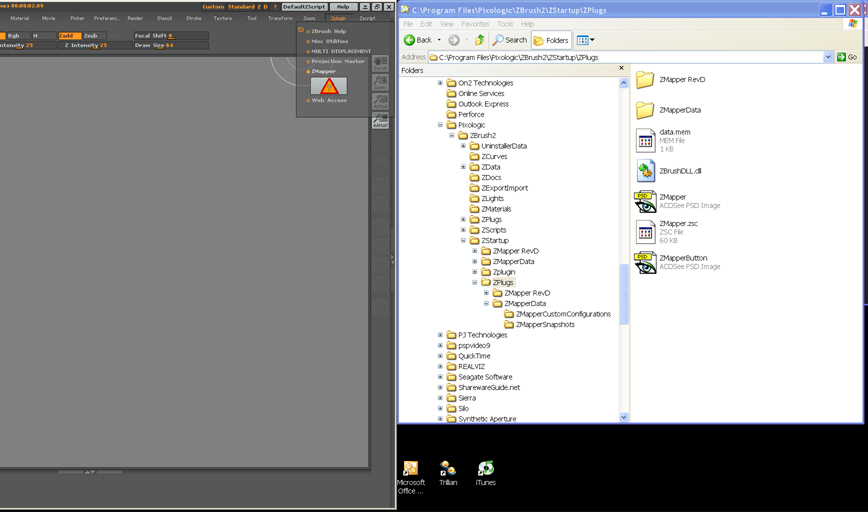Open the Back button history dropdown
The height and width of the screenshot is (512, 868).
(439, 40)
